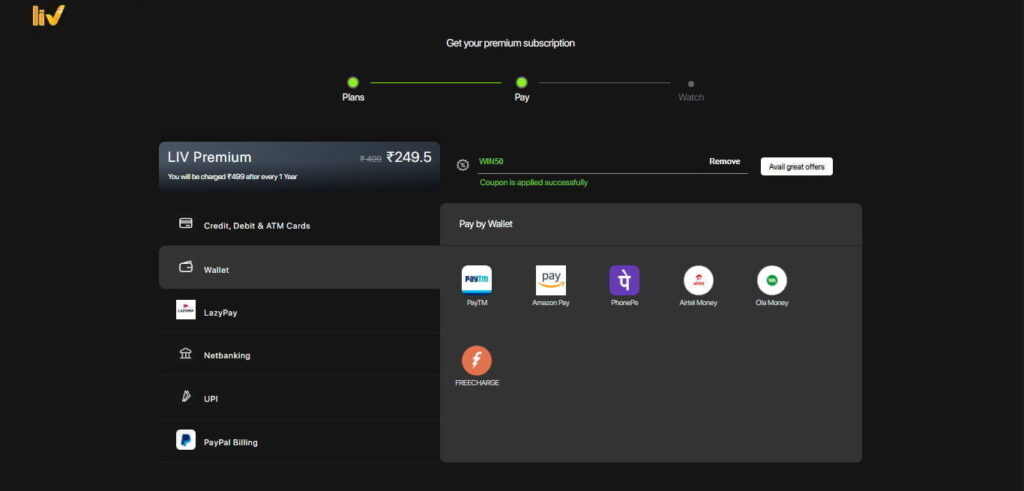Click the 'Pay by Wallet' heading

486,224
